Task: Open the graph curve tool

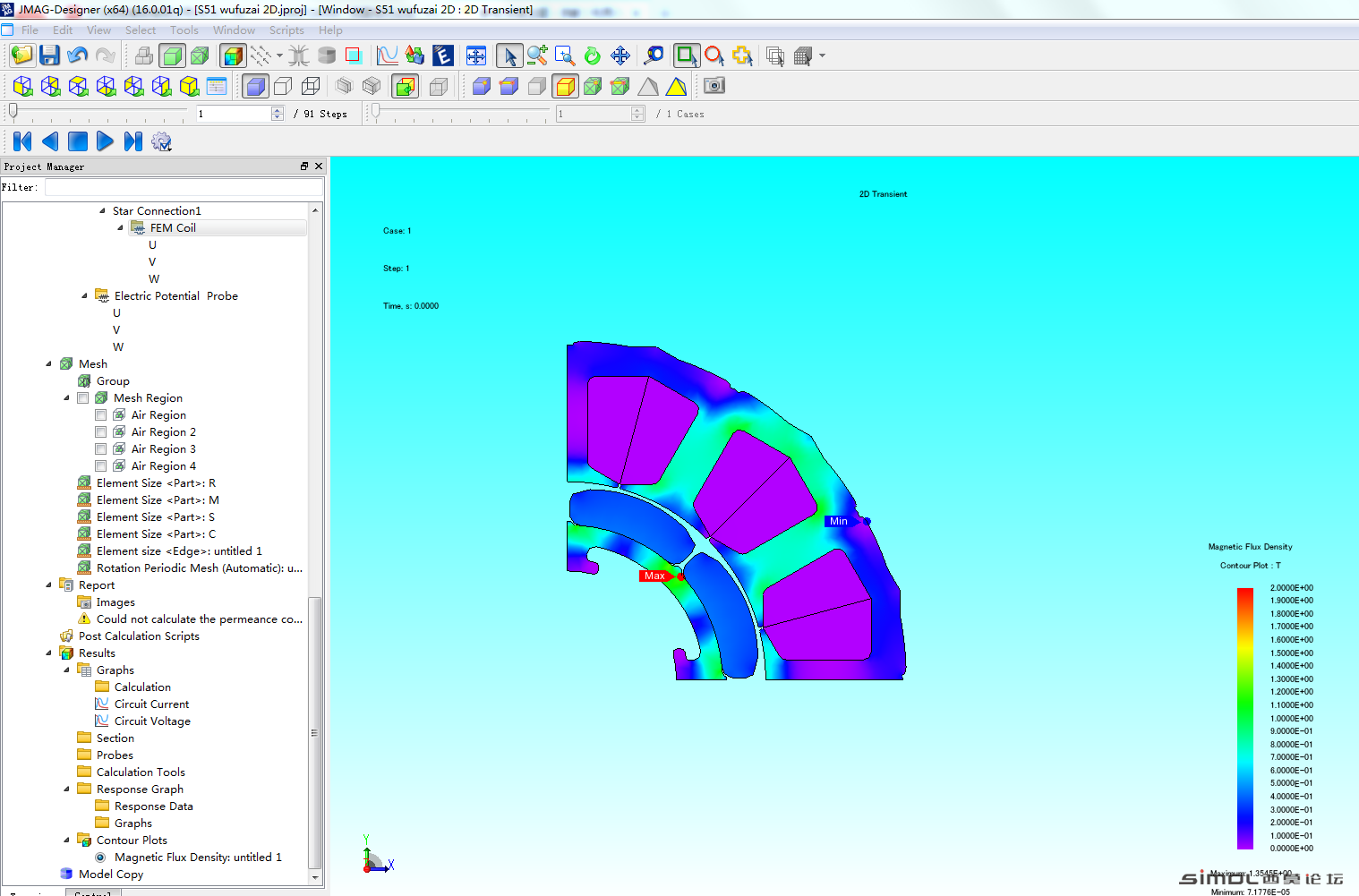Action: [x=387, y=55]
